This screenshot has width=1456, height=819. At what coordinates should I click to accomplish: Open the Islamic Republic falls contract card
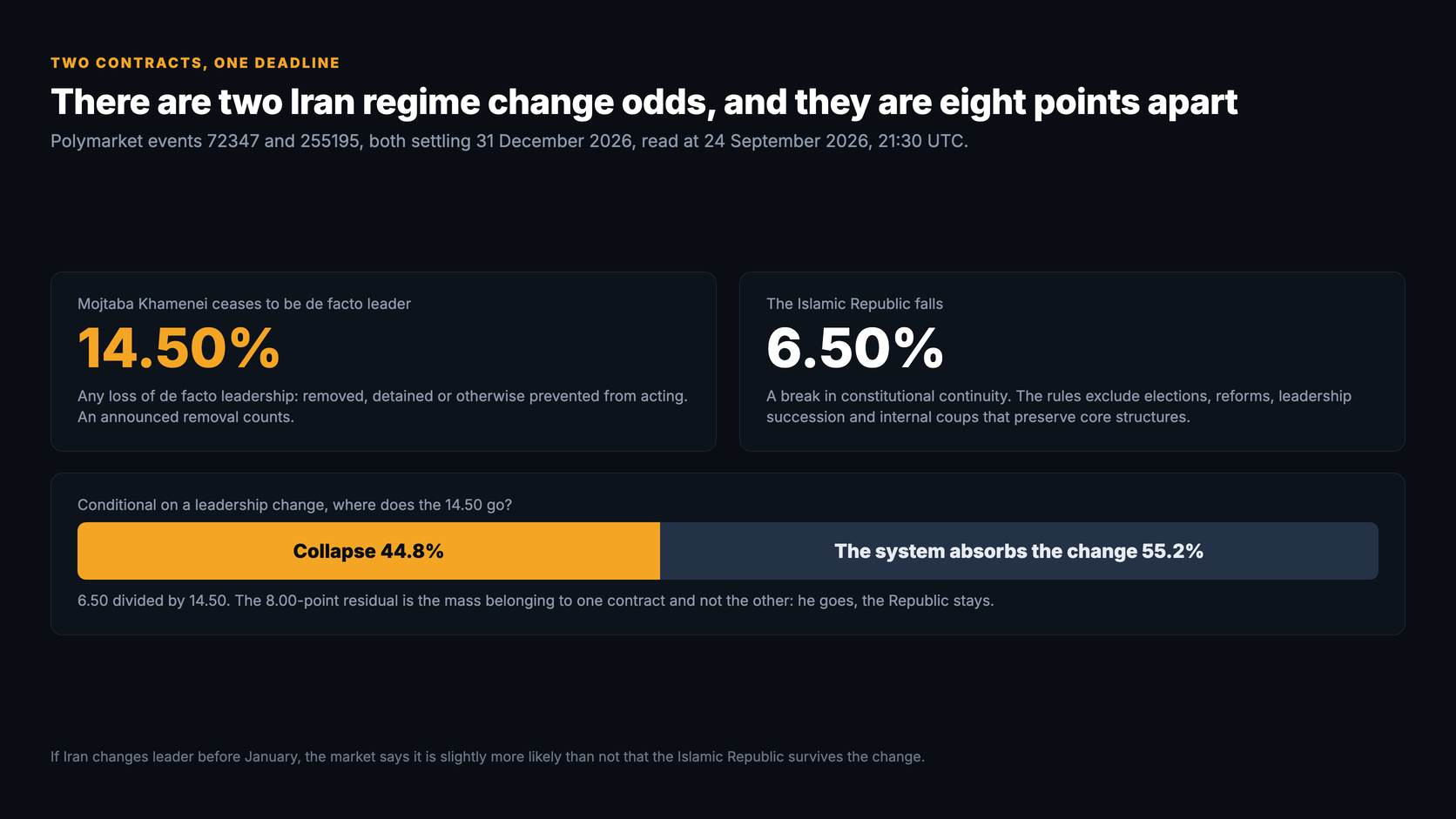click(1072, 361)
